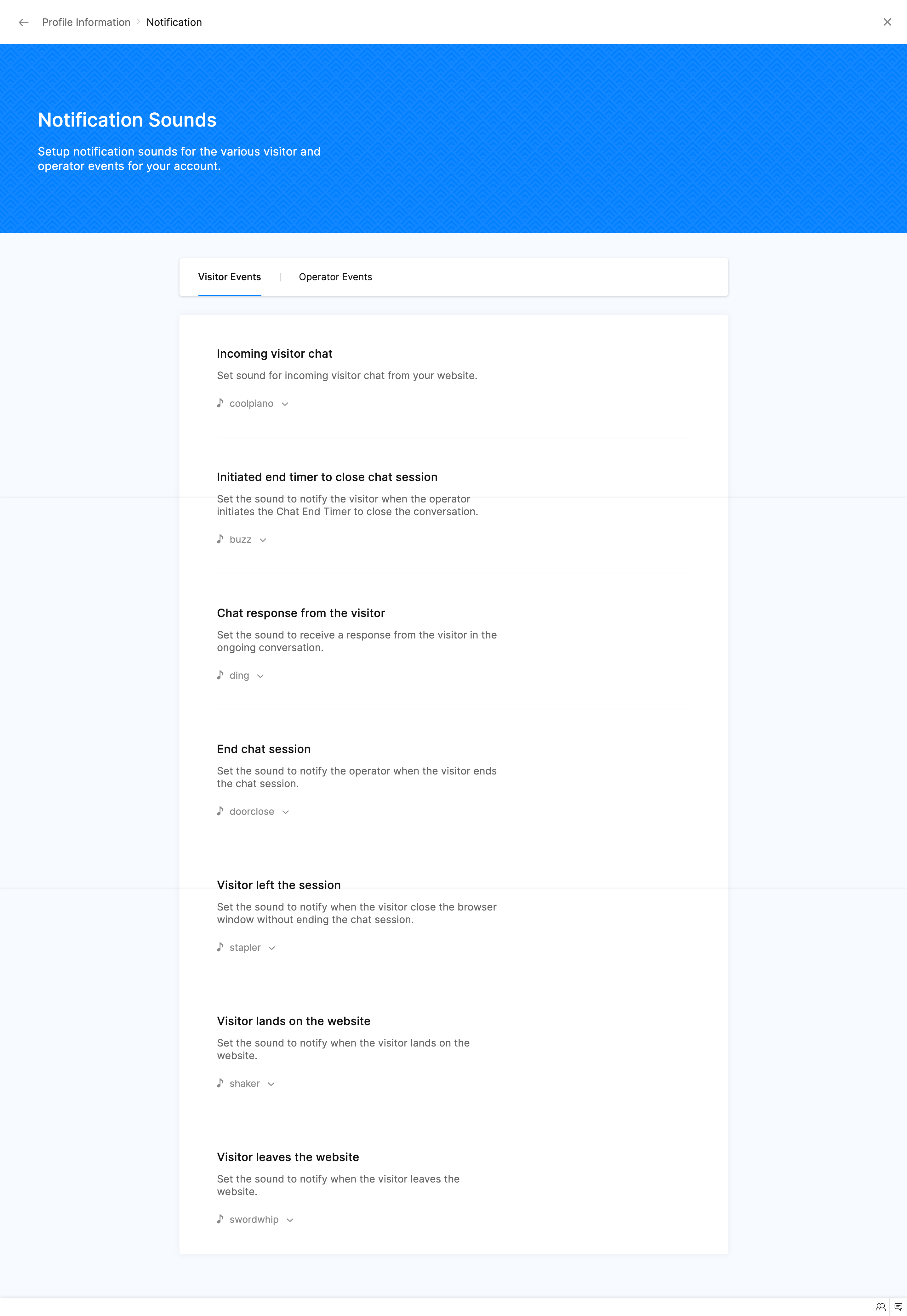
Task: Click the music note beside swordwhip
Action: [220, 1219]
